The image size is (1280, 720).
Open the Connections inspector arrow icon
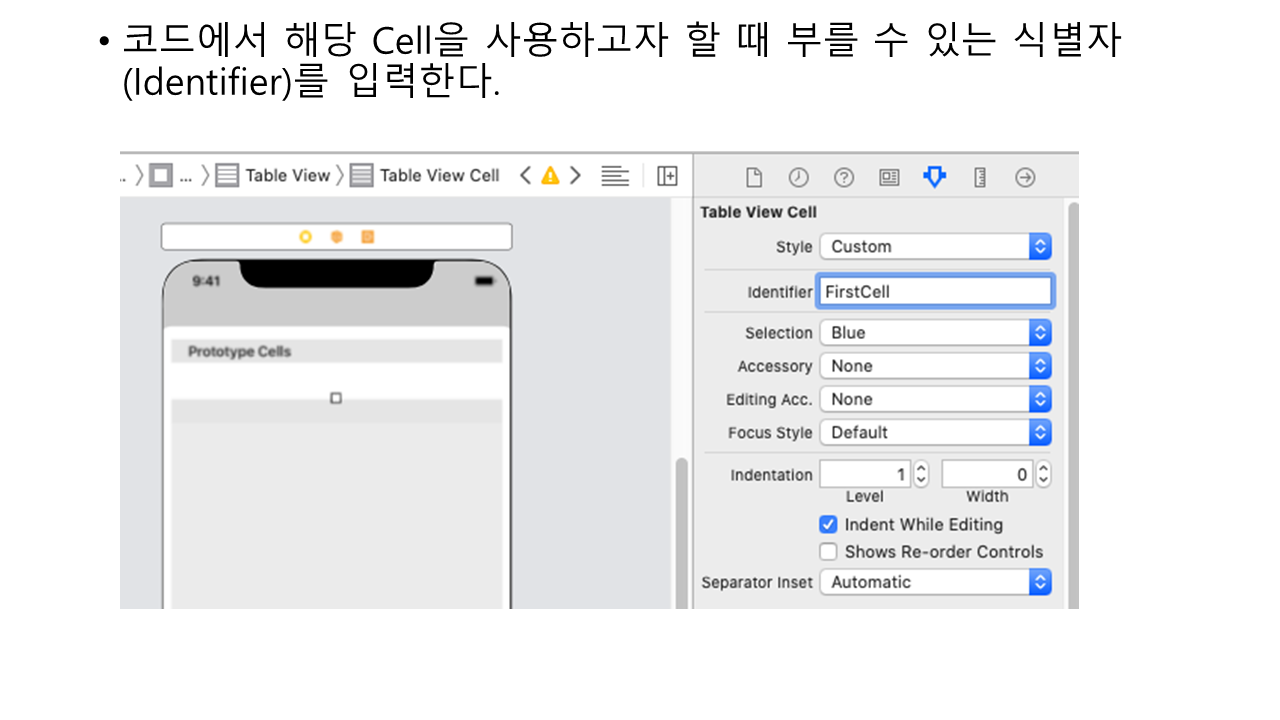click(x=1025, y=177)
